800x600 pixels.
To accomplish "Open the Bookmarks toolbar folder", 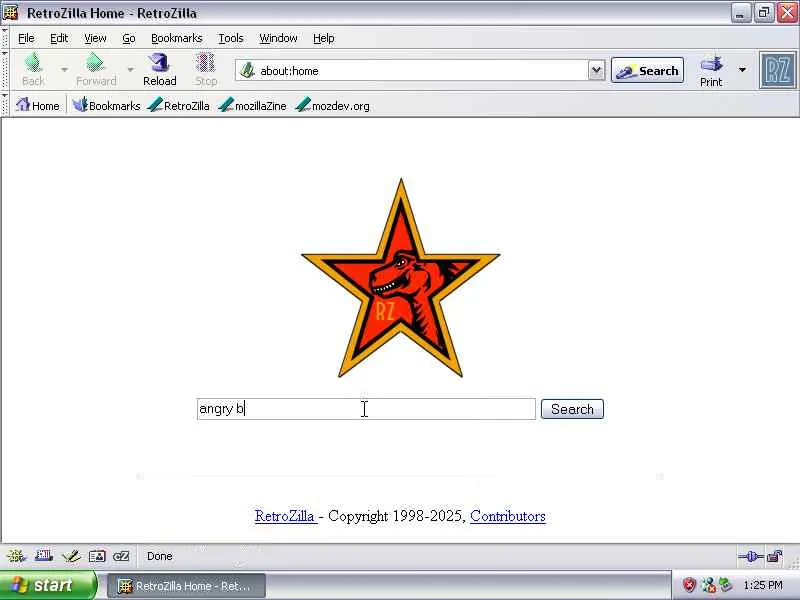I will click(106, 106).
